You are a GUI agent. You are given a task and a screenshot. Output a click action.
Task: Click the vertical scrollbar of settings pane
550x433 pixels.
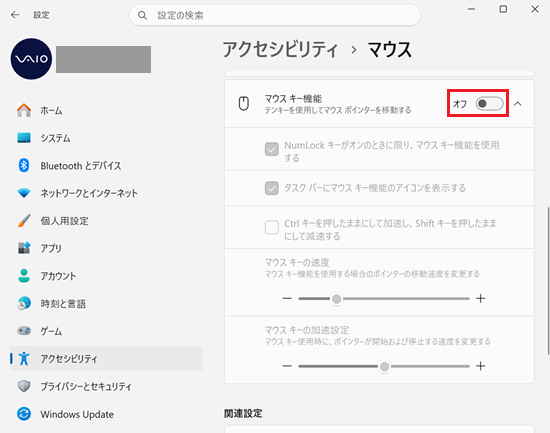pyautogui.click(x=548, y=281)
